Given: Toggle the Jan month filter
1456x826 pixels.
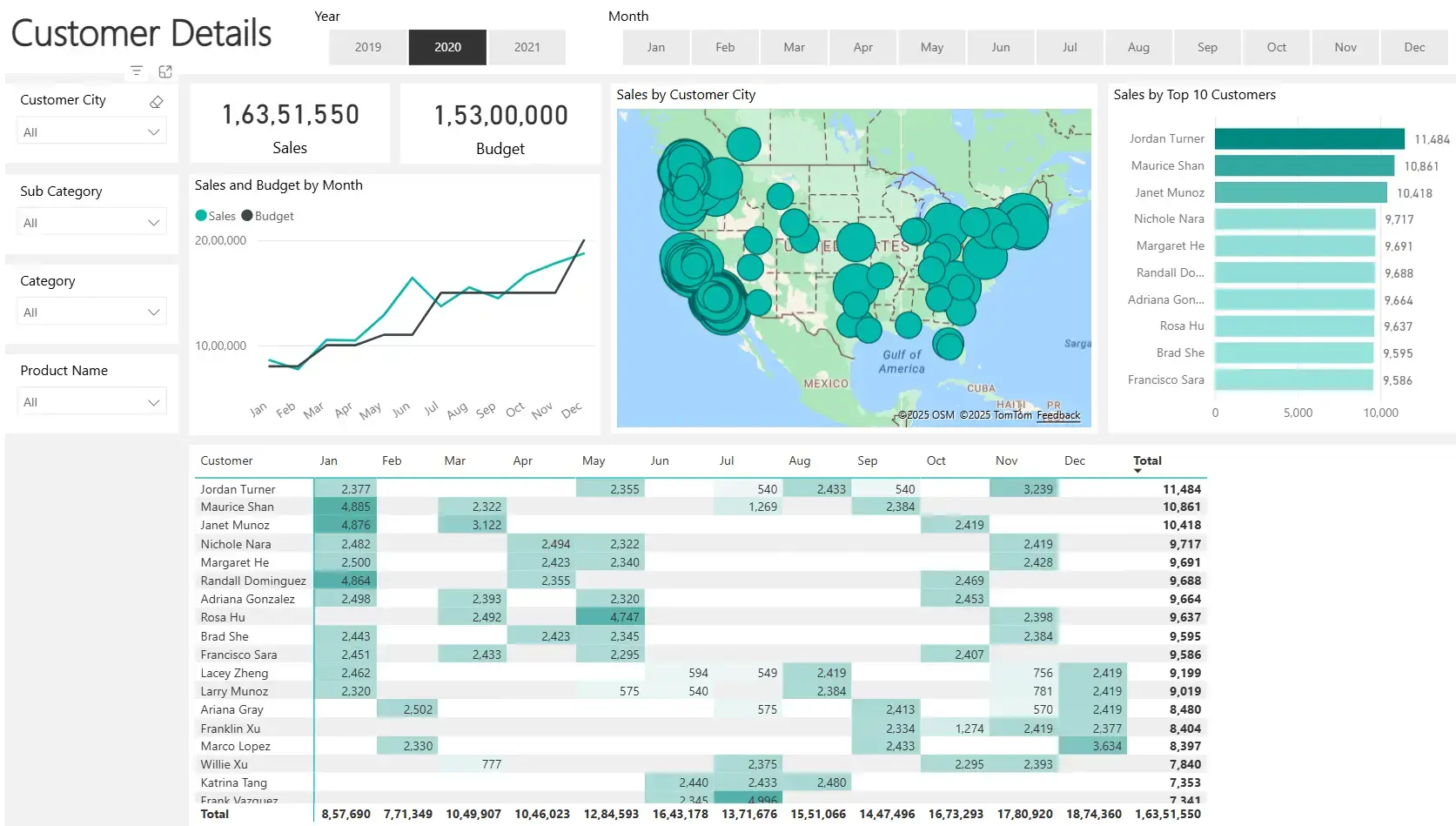Looking at the screenshot, I should coord(655,47).
